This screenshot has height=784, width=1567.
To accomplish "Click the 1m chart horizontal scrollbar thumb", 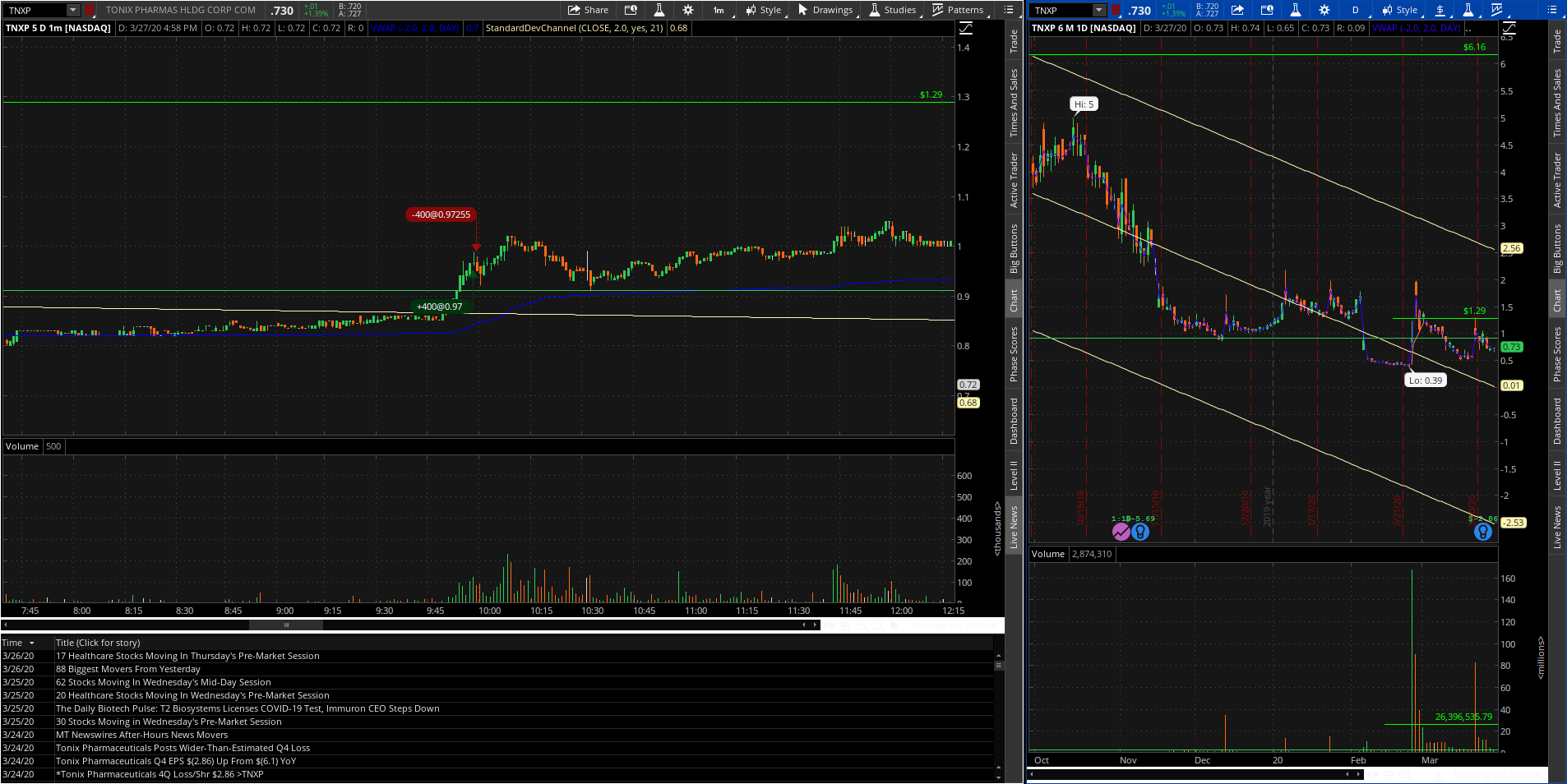I will tap(286, 625).
